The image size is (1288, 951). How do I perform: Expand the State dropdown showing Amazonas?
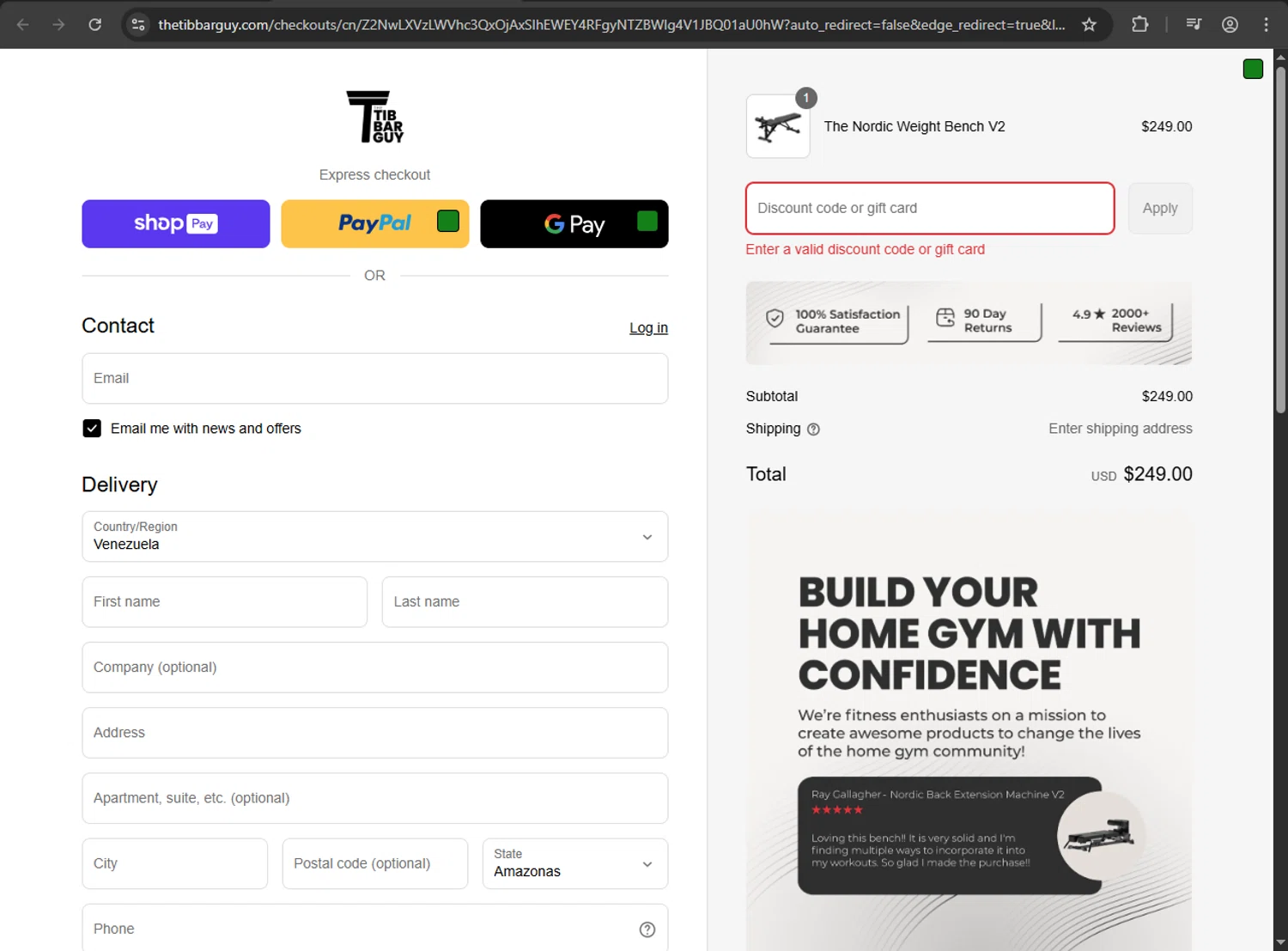[x=575, y=863]
